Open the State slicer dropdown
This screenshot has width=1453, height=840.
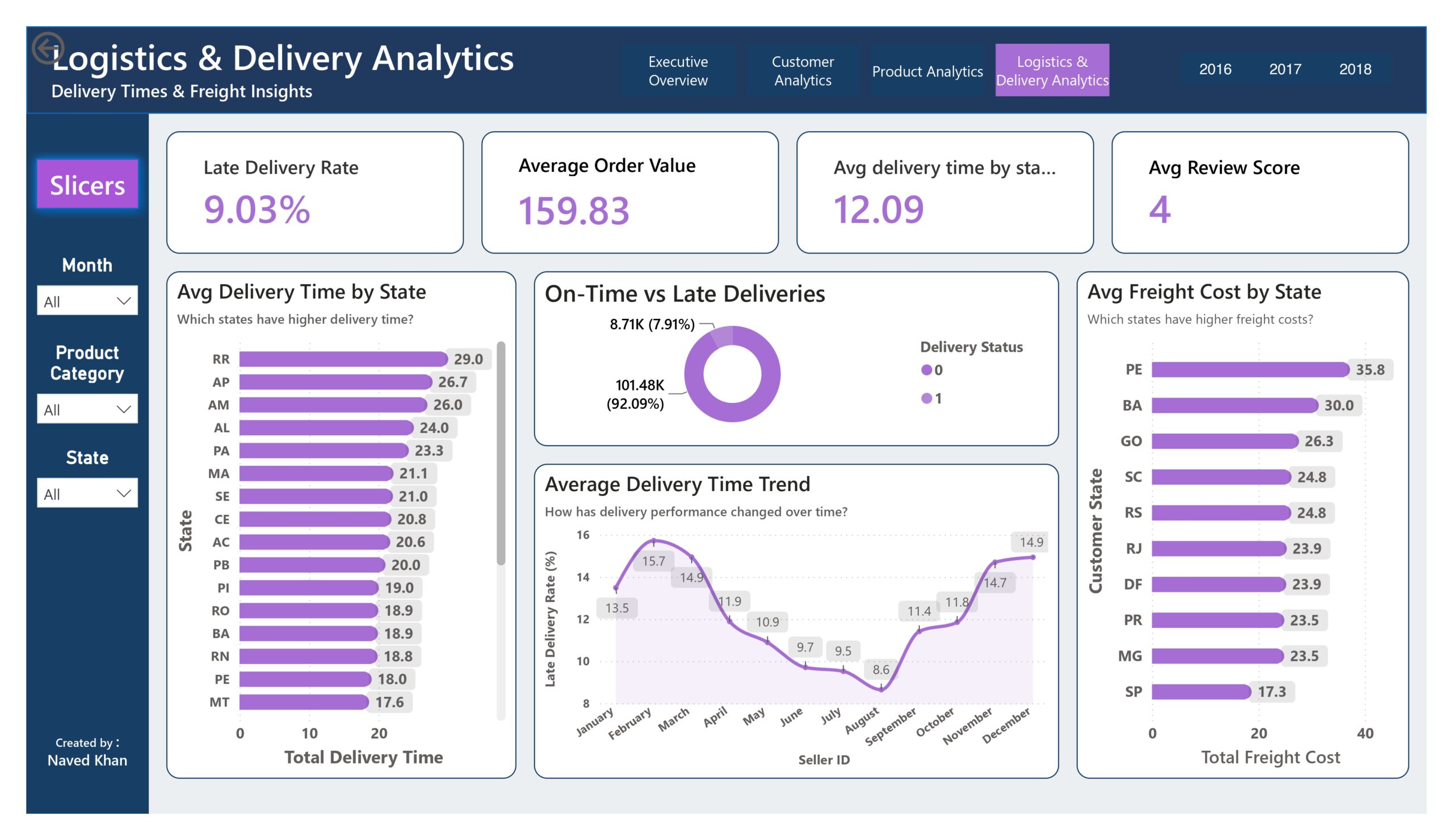(x=87, y=494)
